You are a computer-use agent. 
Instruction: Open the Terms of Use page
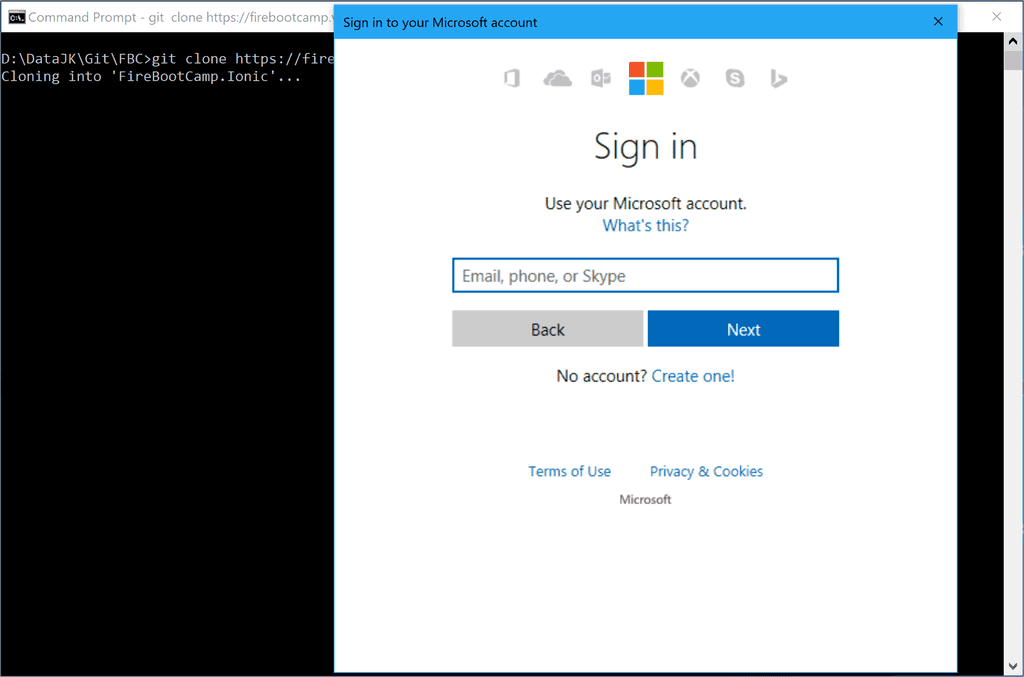coord(569,471)
